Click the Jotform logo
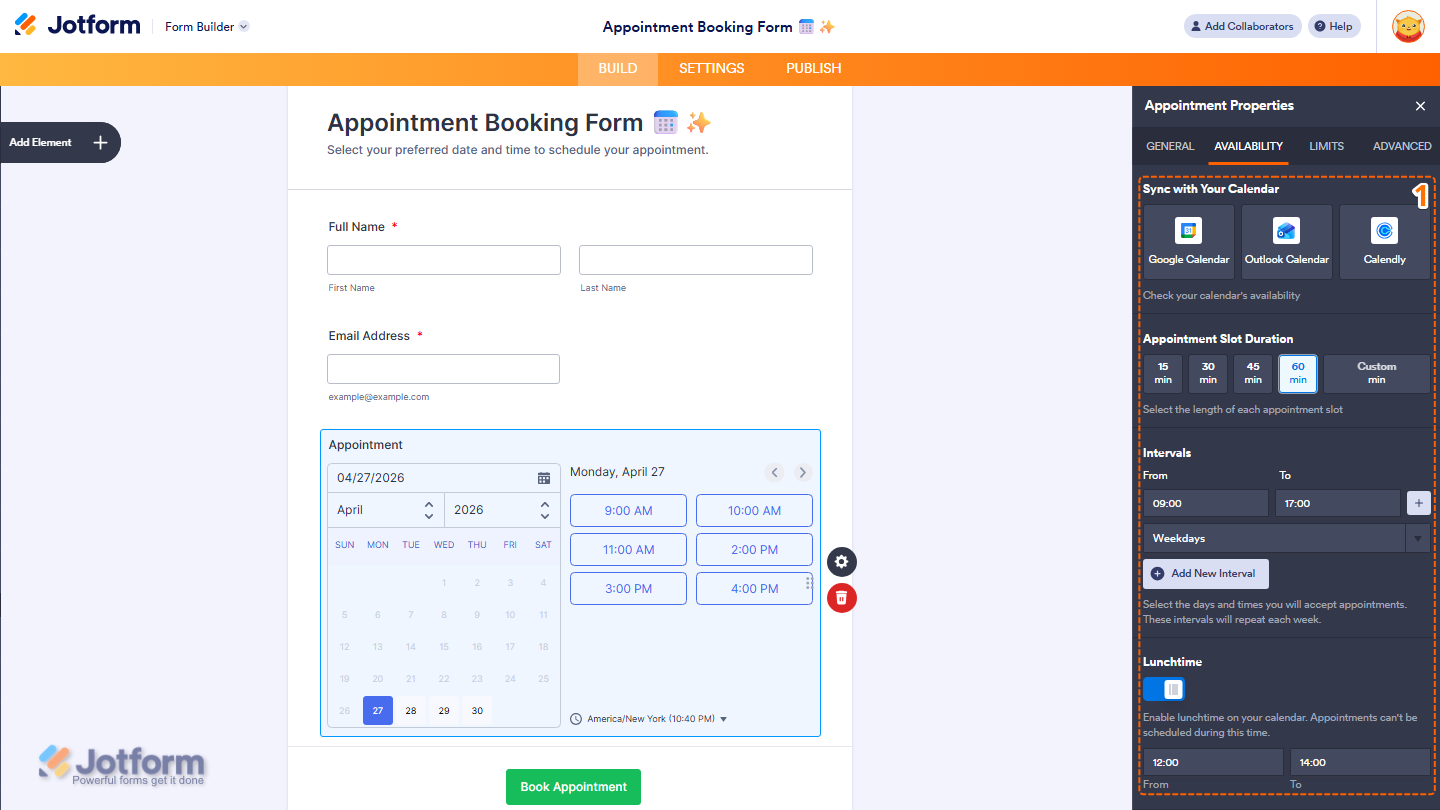1440x810 pixels. click(77, 25)
